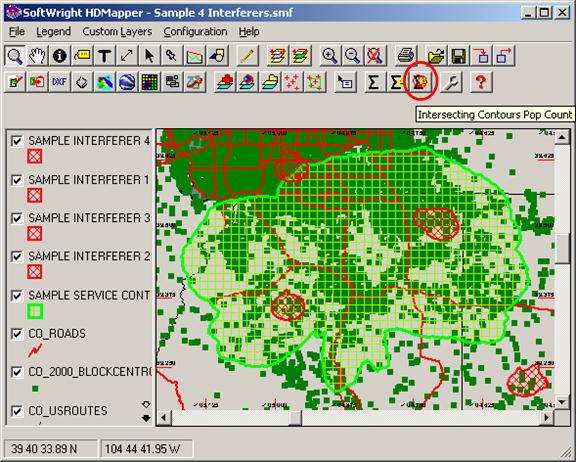576x462 pixels.
Task: Click the DXF export button
Action: pos(60,82)
